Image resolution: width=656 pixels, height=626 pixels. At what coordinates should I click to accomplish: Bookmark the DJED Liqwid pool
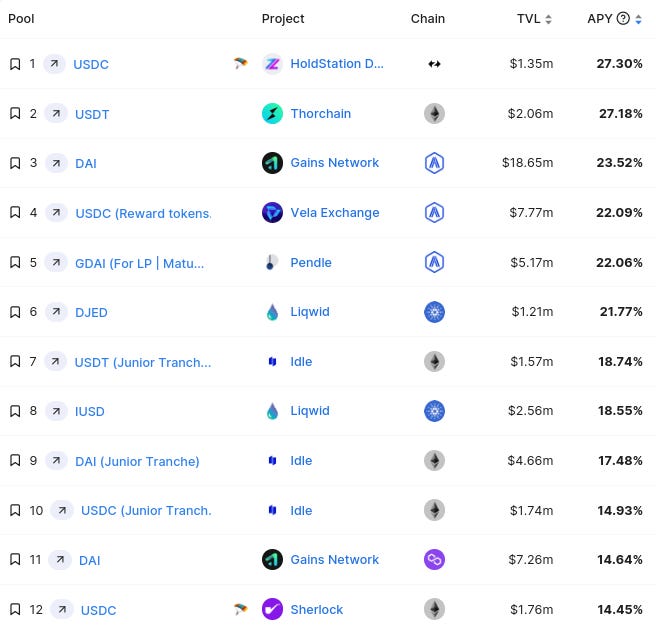point(15,312)
